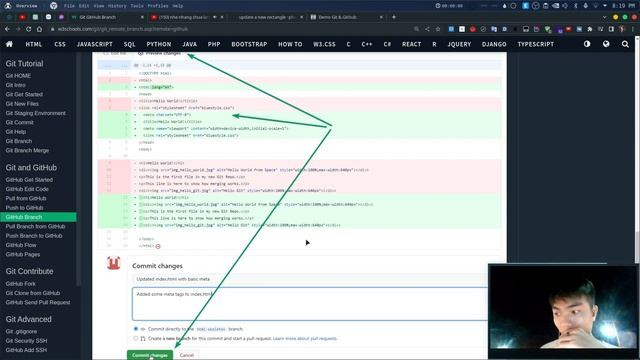
Task: Go back with the browser back arrow
Action: click(x=7, y=29)
